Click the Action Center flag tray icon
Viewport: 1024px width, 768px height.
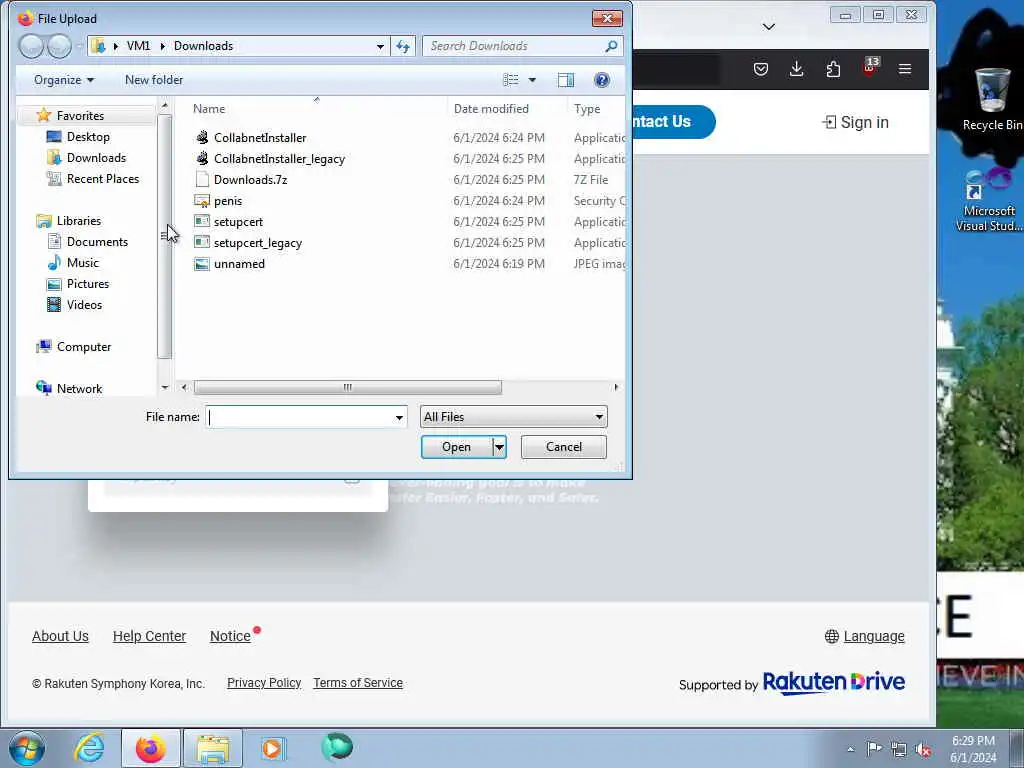click(874, 748)
